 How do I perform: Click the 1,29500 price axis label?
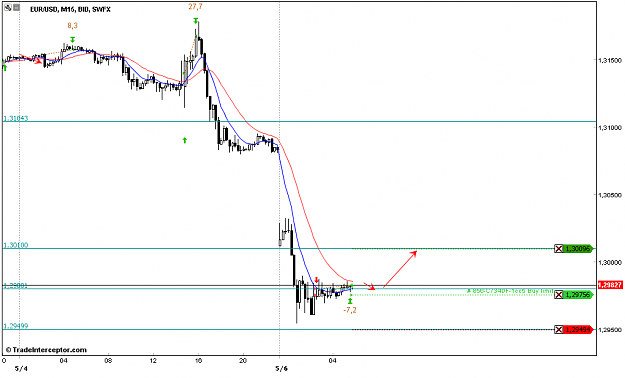point(609,330)
